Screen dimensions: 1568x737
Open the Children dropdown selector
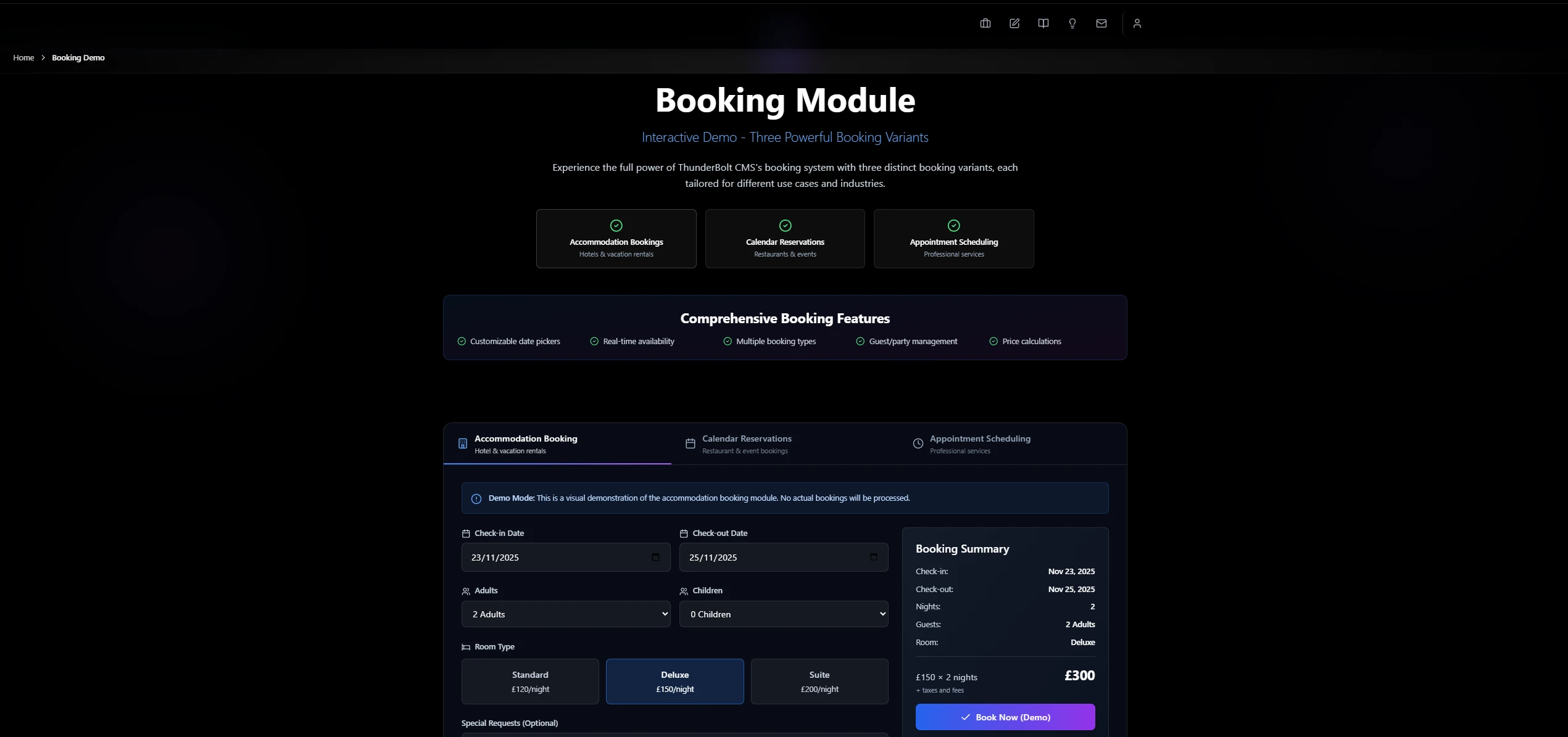[783, 614]
